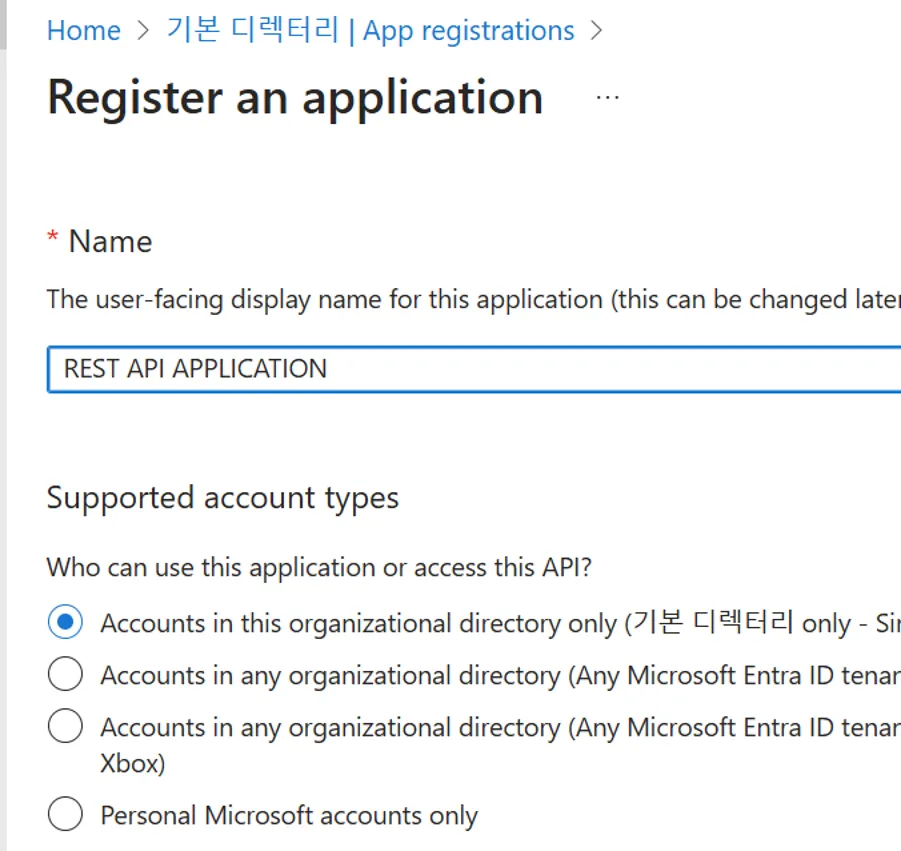Click 'Accounts in this organizational directory only' label text
This screenshot has height=851, width=901.
360,623
